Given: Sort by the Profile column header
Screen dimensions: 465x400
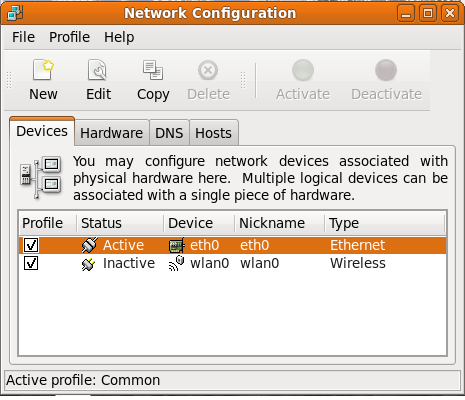Looking at the screenshot, I should coord(48,223).
